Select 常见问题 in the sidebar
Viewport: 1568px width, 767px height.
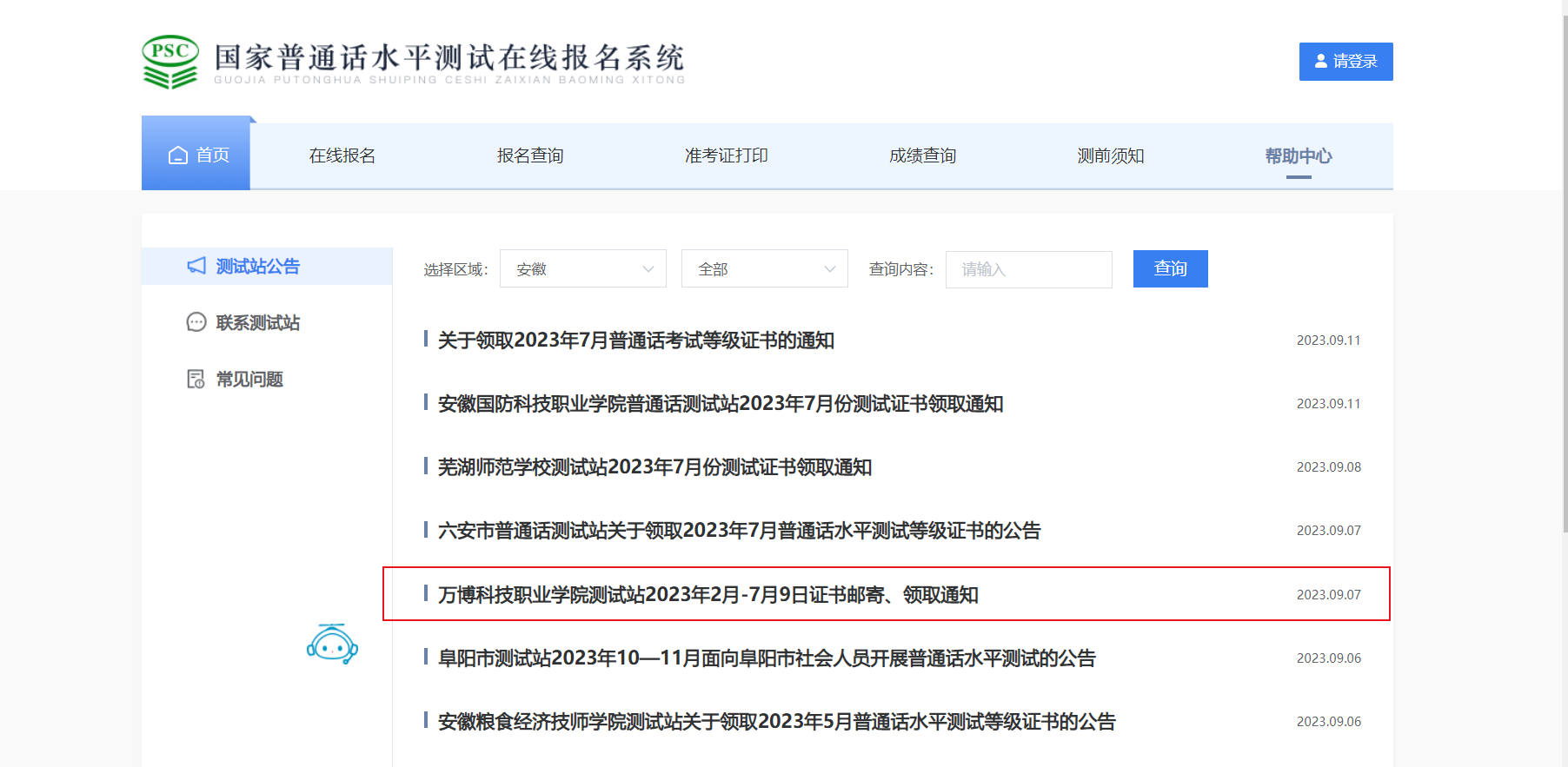pos(249,379)
